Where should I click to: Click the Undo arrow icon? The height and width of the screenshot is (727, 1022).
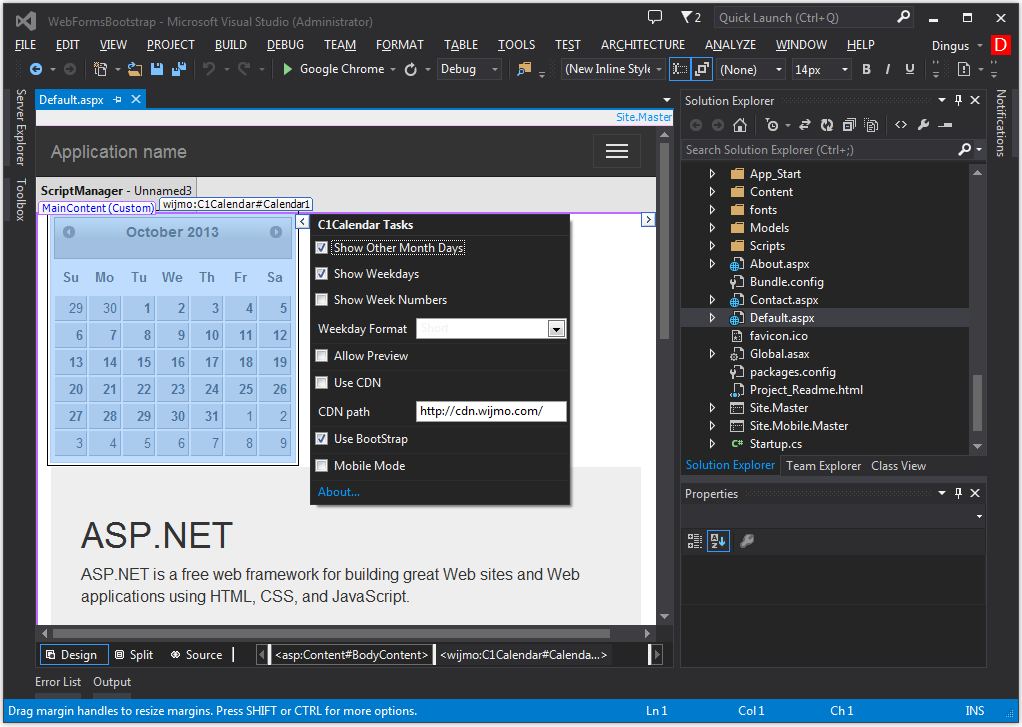(209, 68)
